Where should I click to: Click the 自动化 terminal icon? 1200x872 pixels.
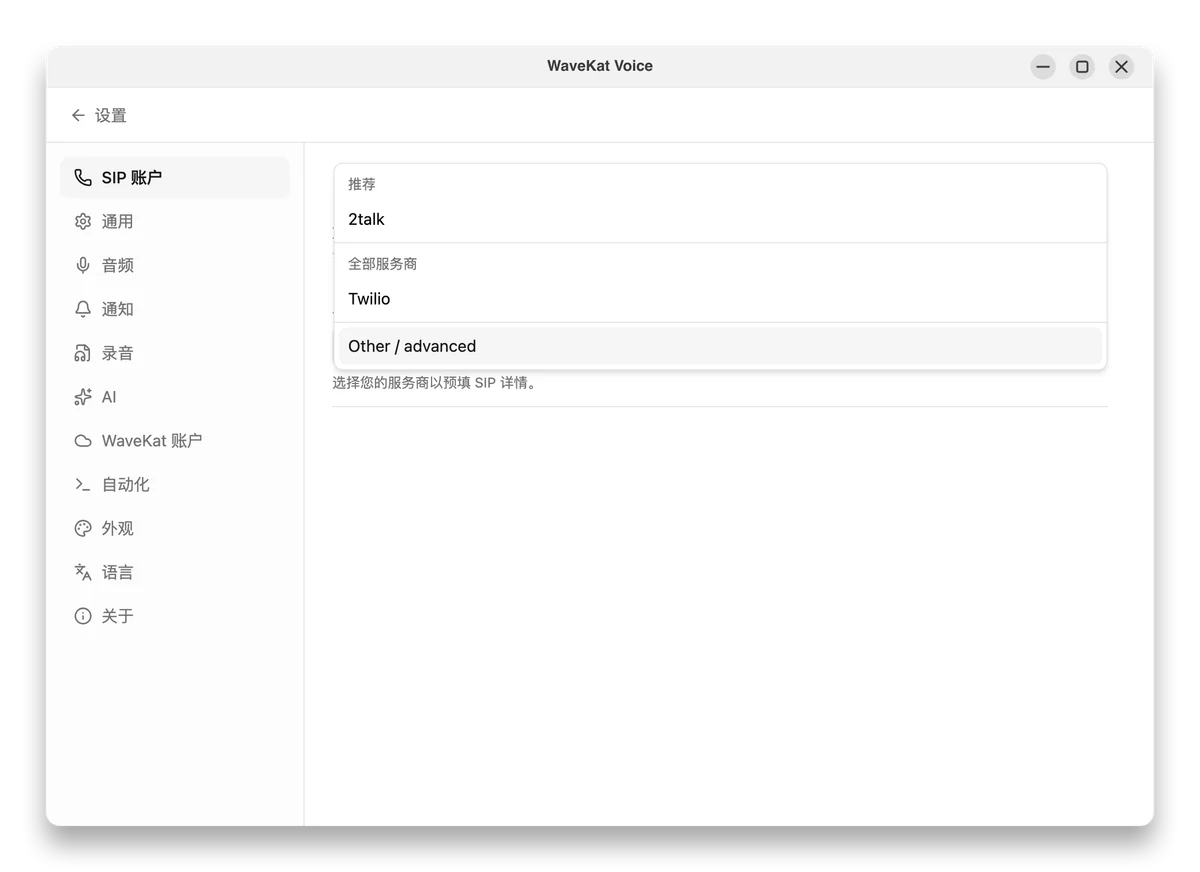tap(83, 485)
